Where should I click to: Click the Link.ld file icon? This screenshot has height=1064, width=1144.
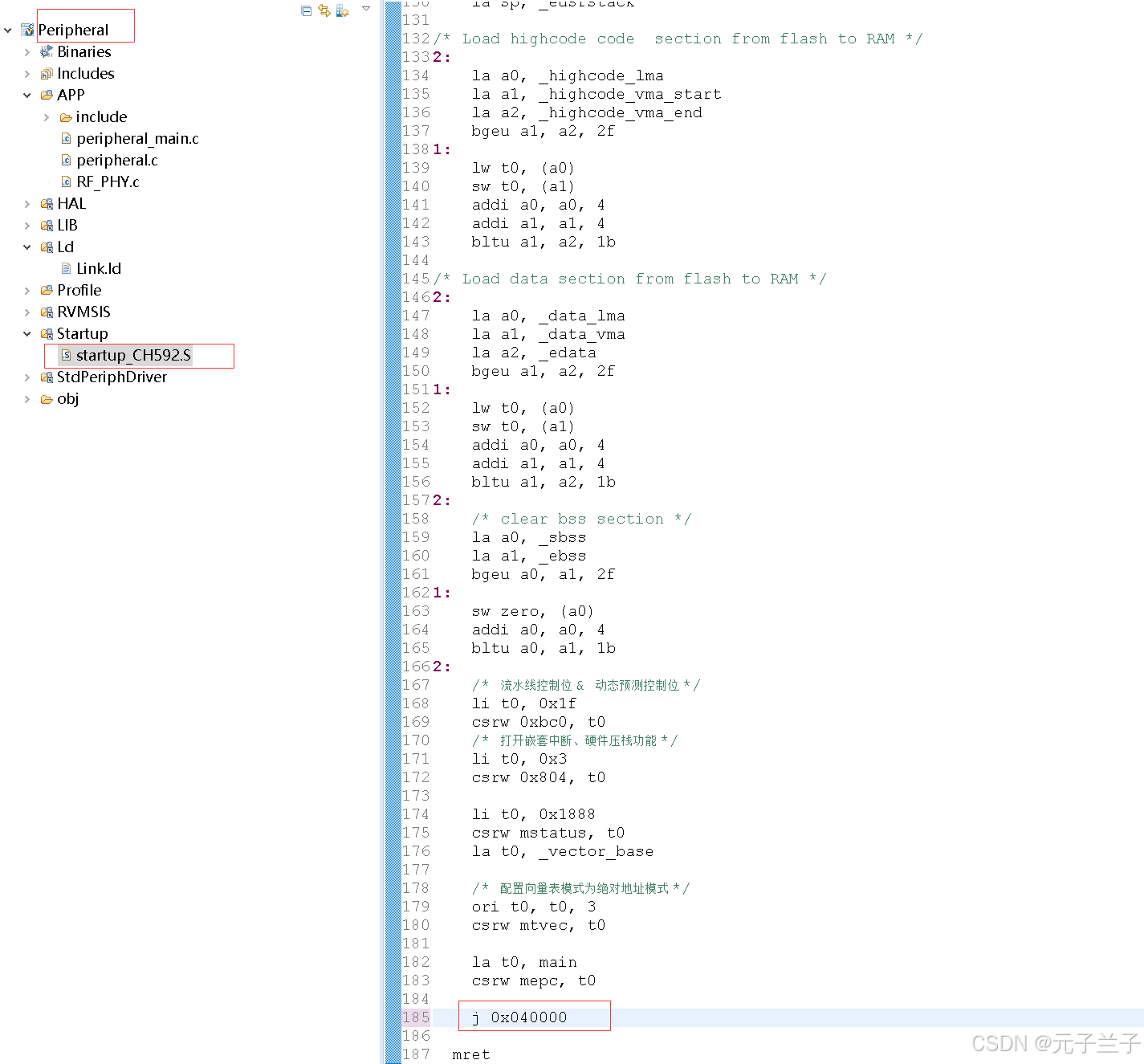click(x=66, y=269)
